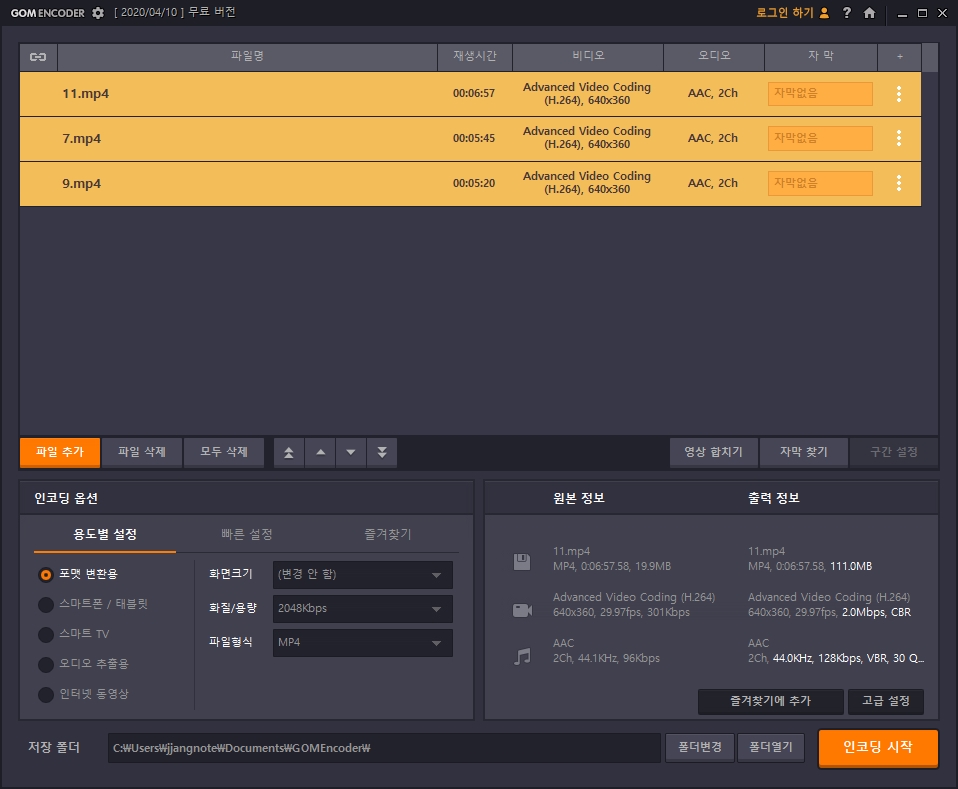
Task: Click the 폴더열기 button
Action: pos(771,747)
